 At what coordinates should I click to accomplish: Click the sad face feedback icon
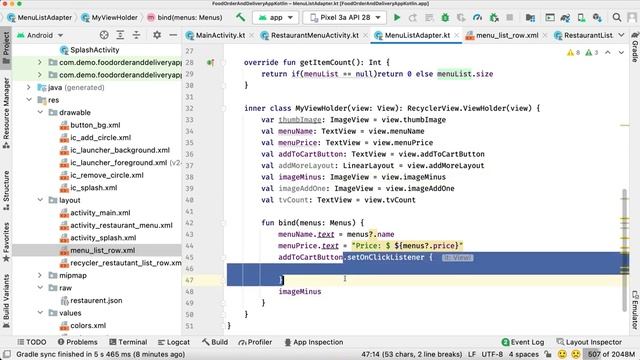(x=576, y=354)
